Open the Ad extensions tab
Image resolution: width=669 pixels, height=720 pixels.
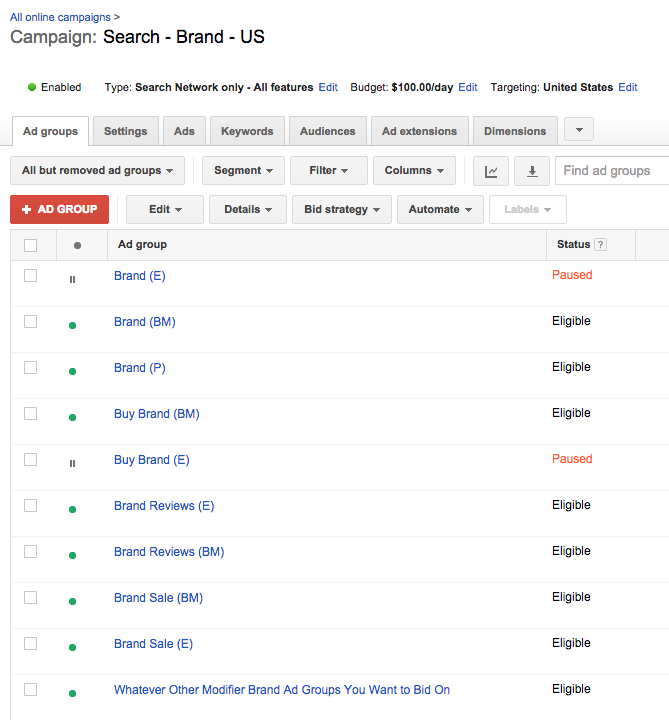(419, 131)
